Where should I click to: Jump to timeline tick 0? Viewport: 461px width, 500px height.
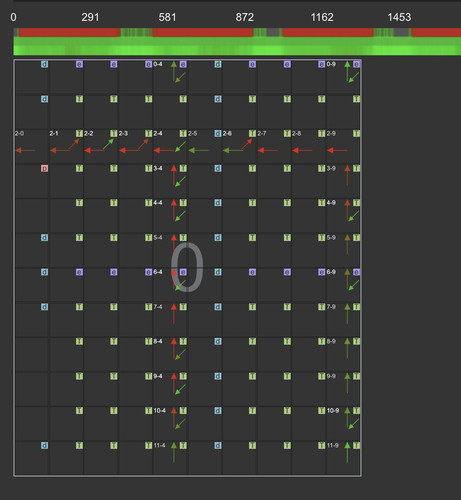13,17
